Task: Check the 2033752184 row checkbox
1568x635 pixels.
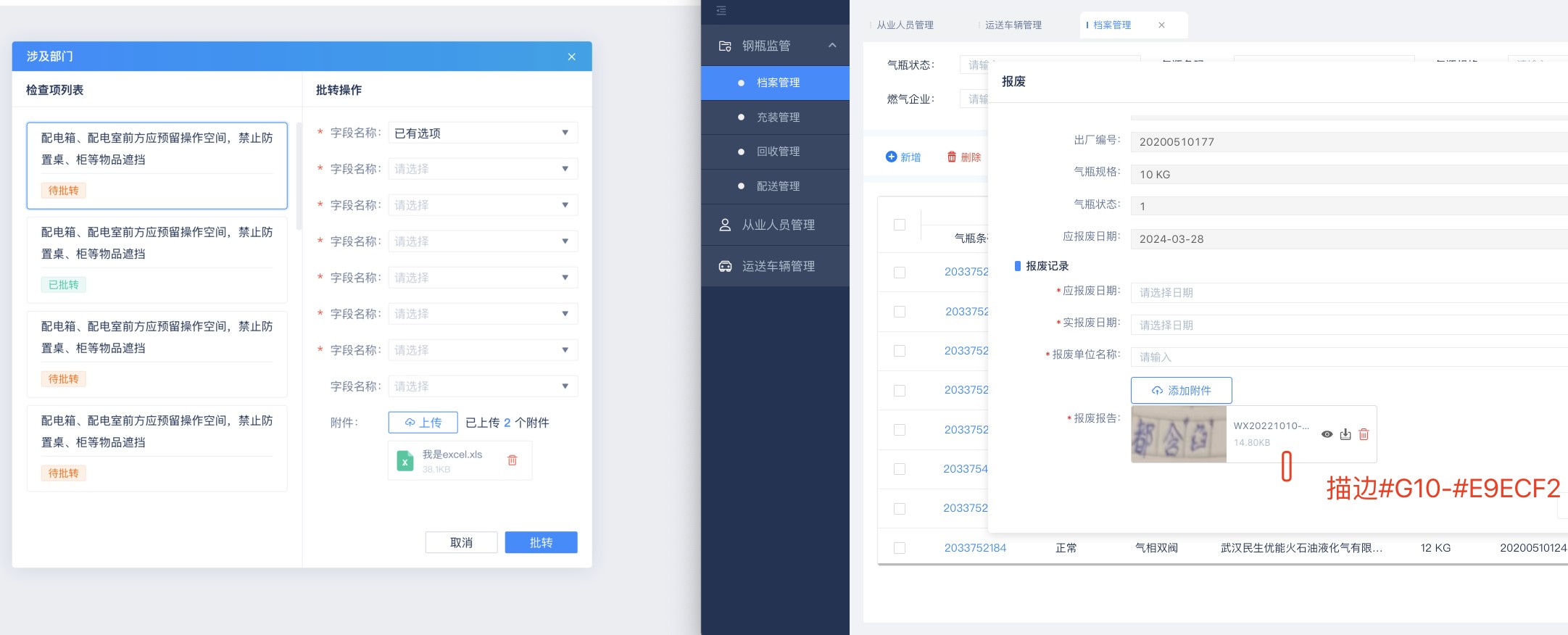Action: 900,548
